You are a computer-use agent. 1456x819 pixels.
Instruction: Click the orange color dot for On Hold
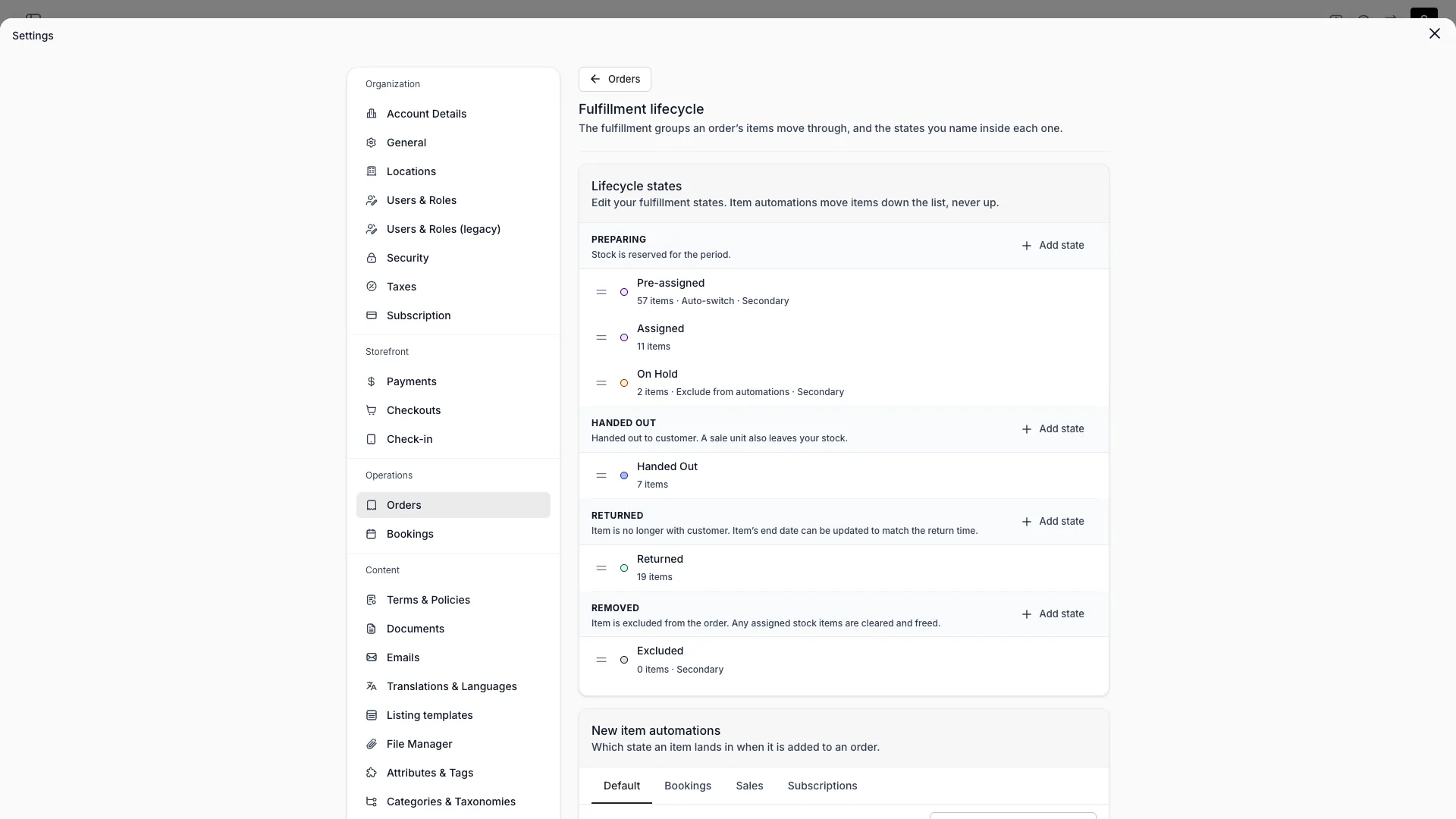624,383
